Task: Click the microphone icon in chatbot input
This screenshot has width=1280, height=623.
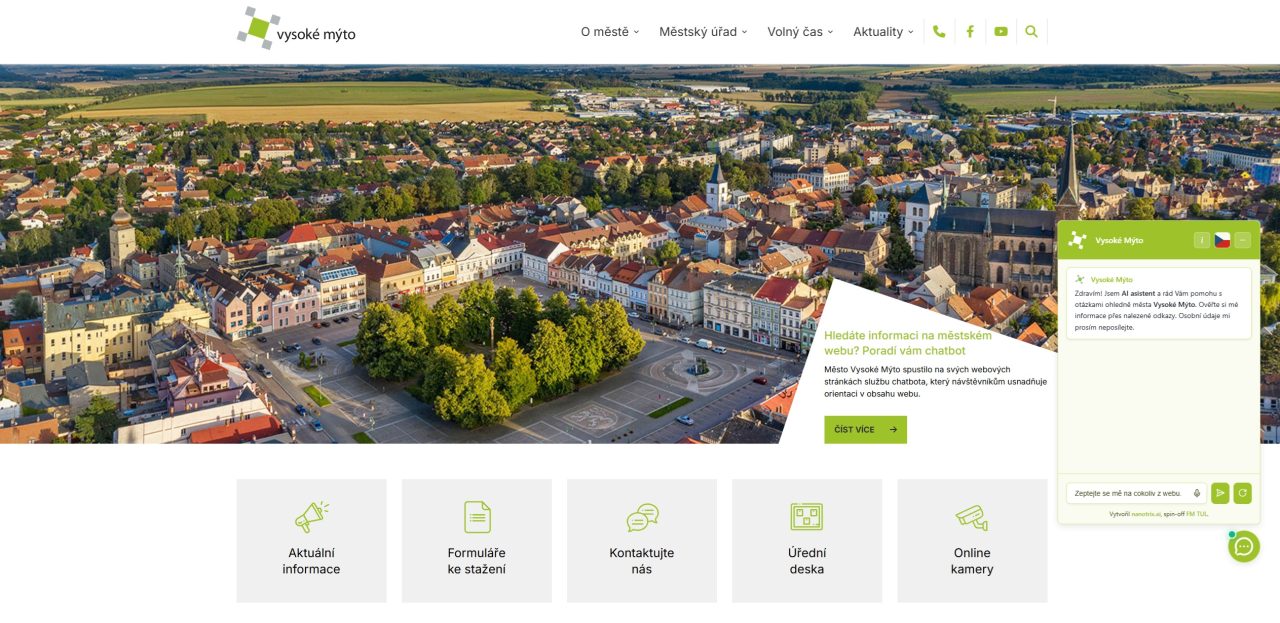Action: point(1197,492)
